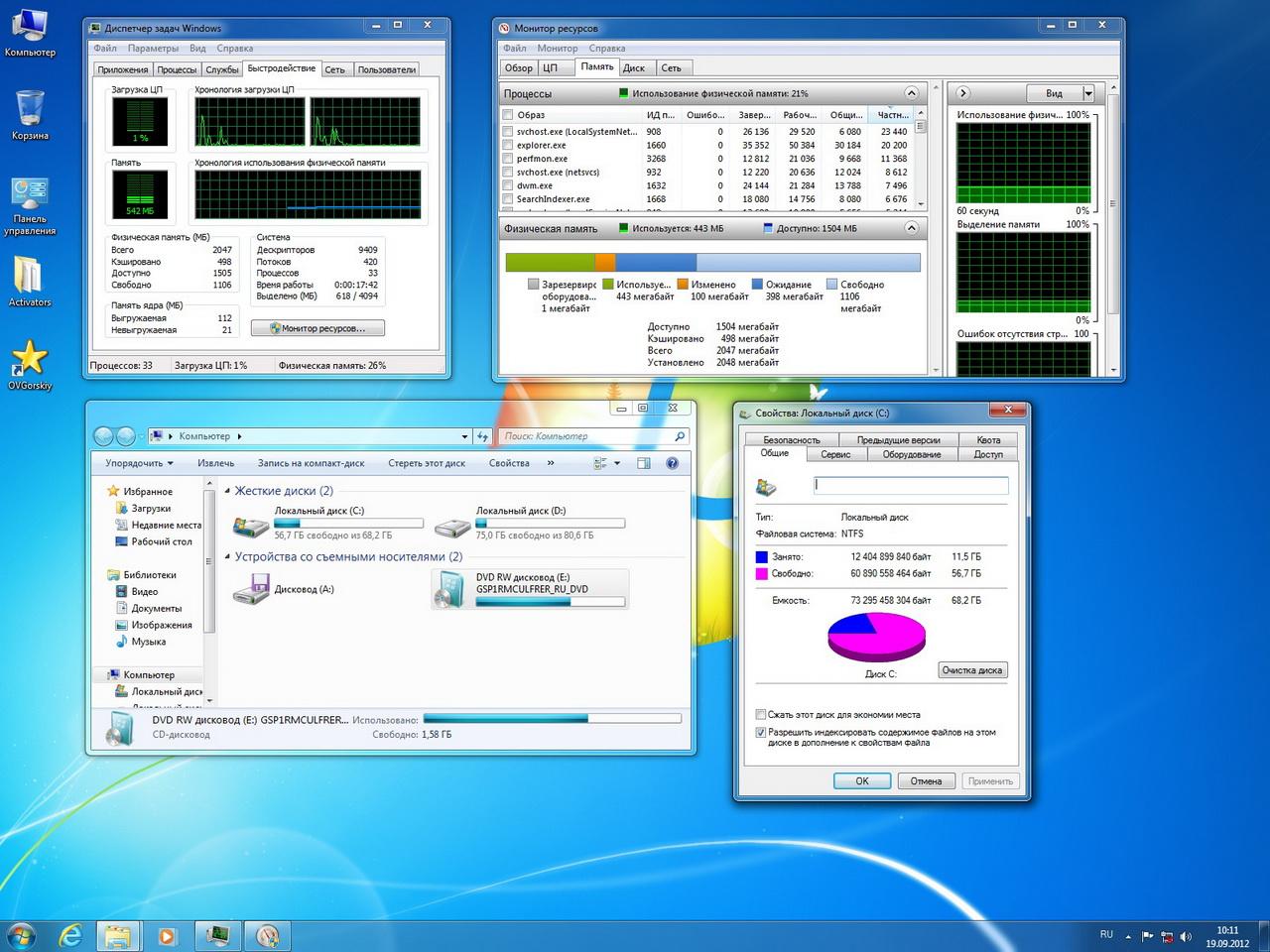Check the explorer.exe process box
Viewport: 1270px width, 952px height.
508,146
